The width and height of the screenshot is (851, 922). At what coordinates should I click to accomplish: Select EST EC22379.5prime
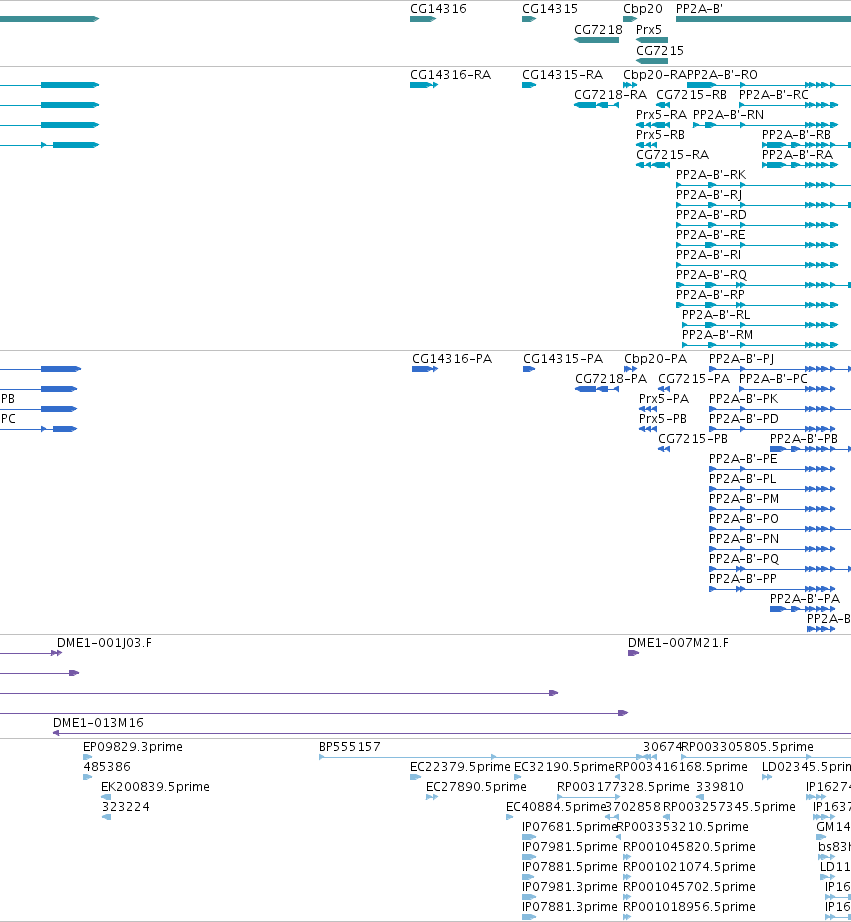460,767
